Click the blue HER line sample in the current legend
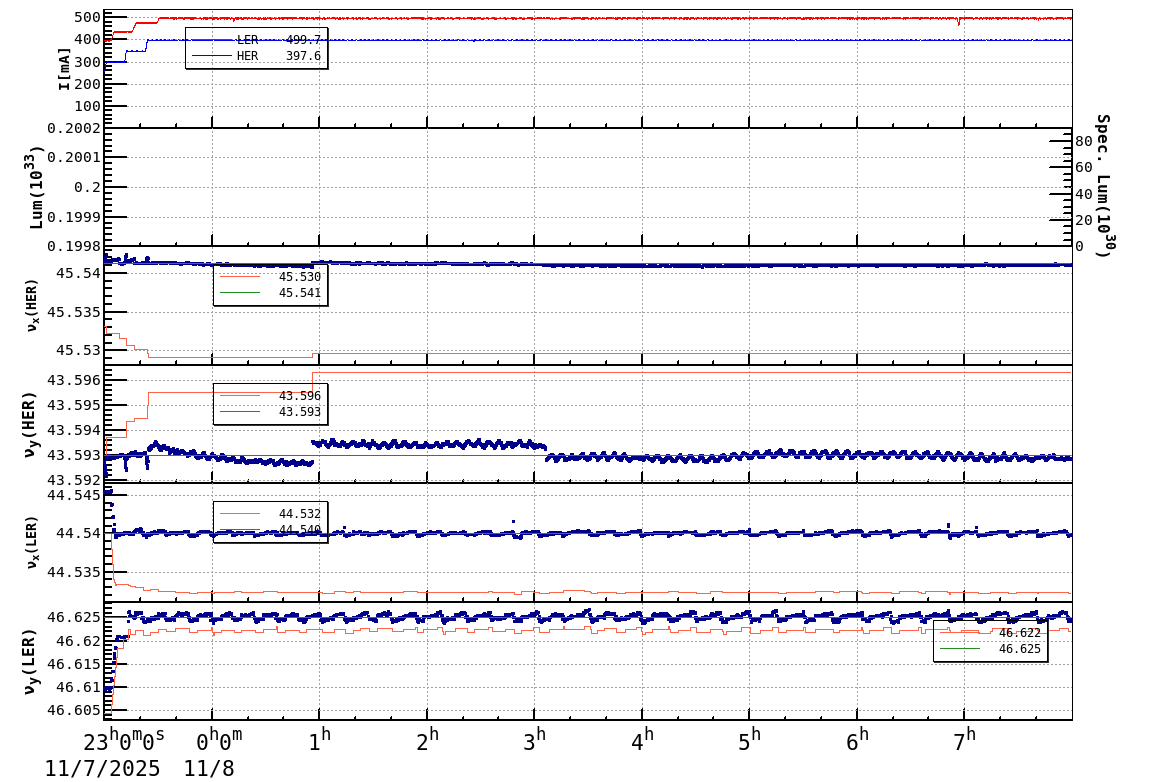Image resolution: width=1154 pixels, height=782 pixels. (212, 55)
